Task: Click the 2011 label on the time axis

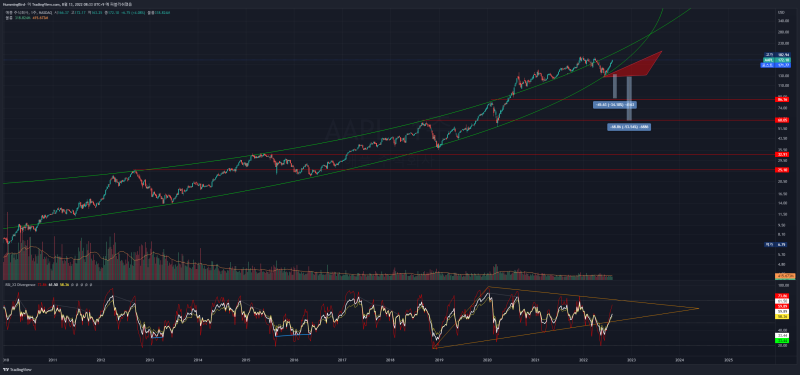Action: point(52,360)
